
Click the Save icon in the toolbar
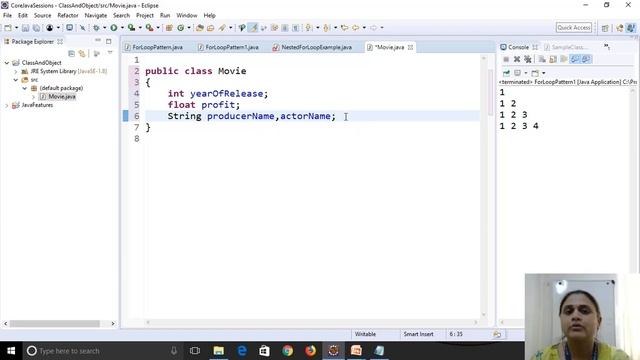tap(25, 28)
